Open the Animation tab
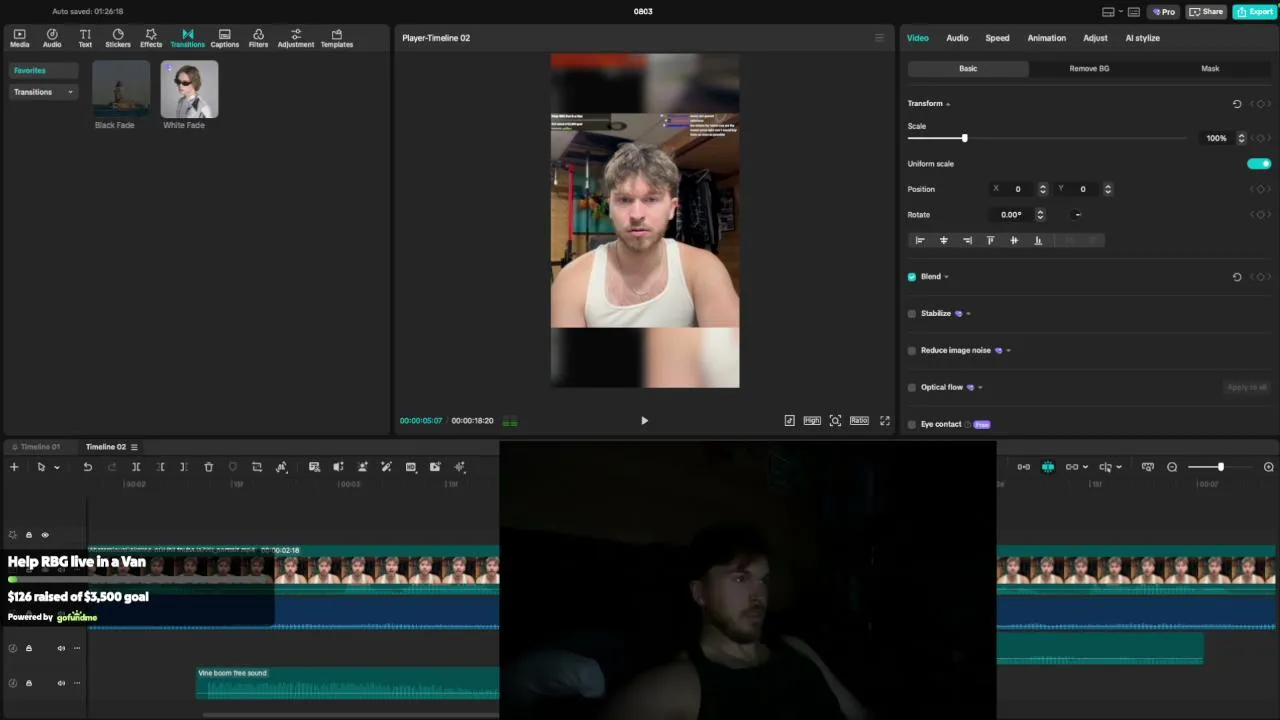The width and height of the screenshot is (1280, 720). (1046, 38)
